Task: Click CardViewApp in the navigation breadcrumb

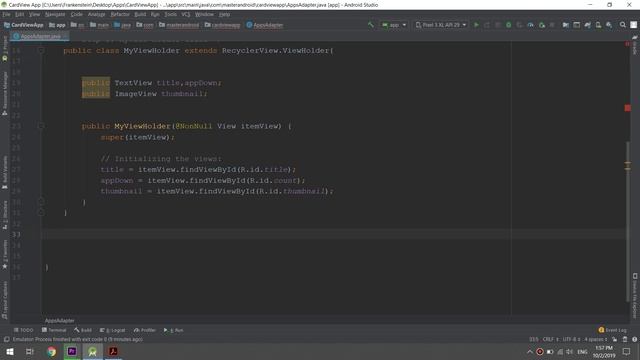Action: [24, 25]
